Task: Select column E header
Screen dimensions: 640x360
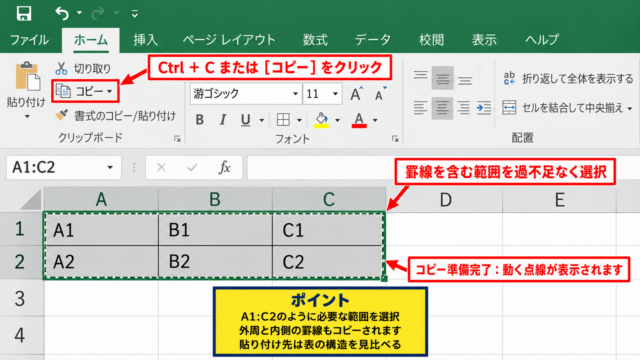Action: [559, 200]
